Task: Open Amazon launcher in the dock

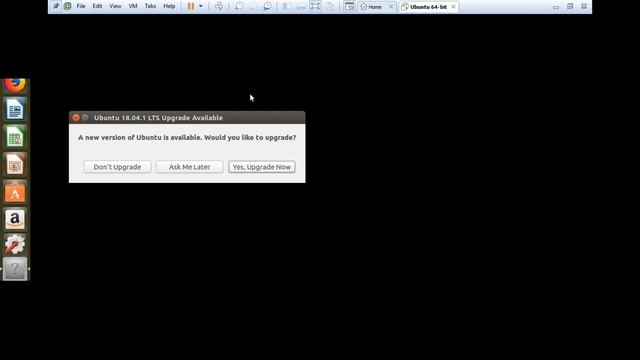Action: [x=15, y=219]
